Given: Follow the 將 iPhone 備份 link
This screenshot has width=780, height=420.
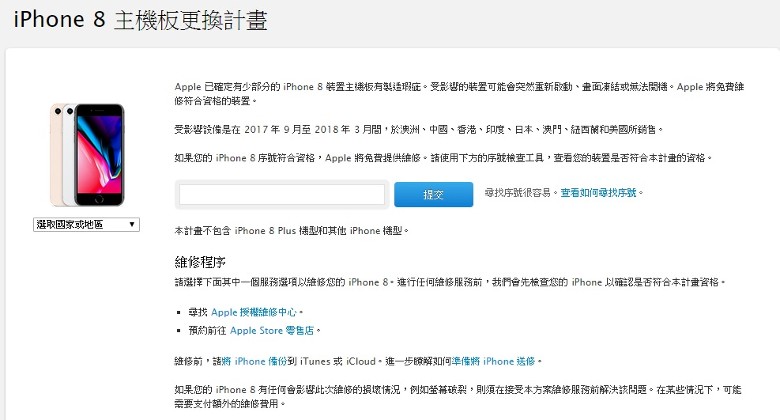Looking at the screenshot, I should [x=254, y=361].
